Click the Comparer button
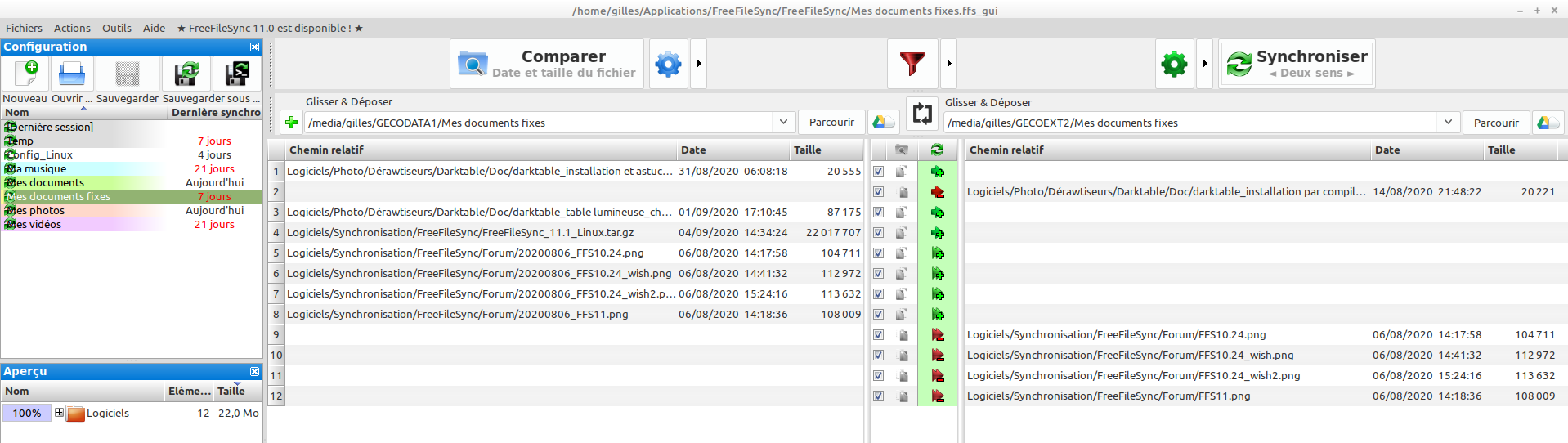The width and height of the screenshot is (1568, 443). [547, 64]
